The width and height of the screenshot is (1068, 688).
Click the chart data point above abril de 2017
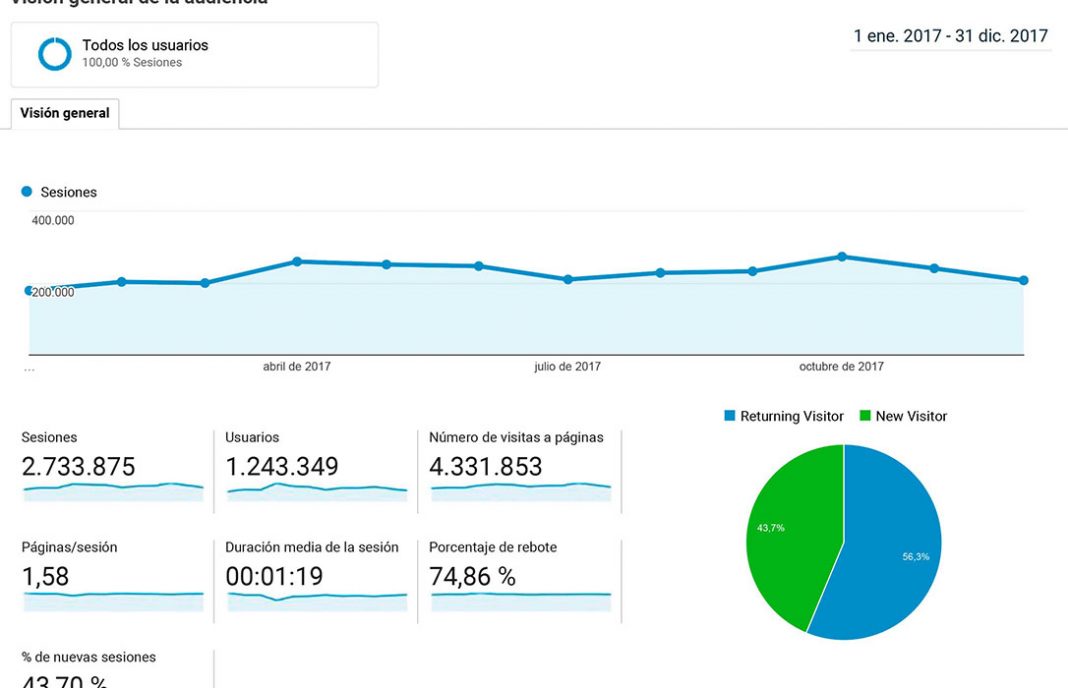[x=297, y=262]
